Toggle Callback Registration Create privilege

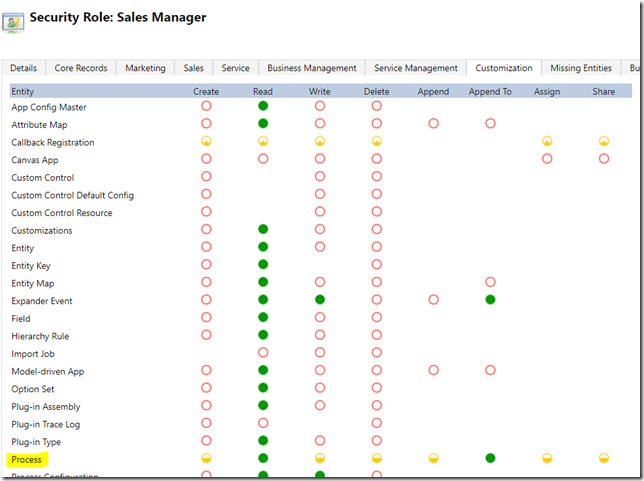click(206, 141)
